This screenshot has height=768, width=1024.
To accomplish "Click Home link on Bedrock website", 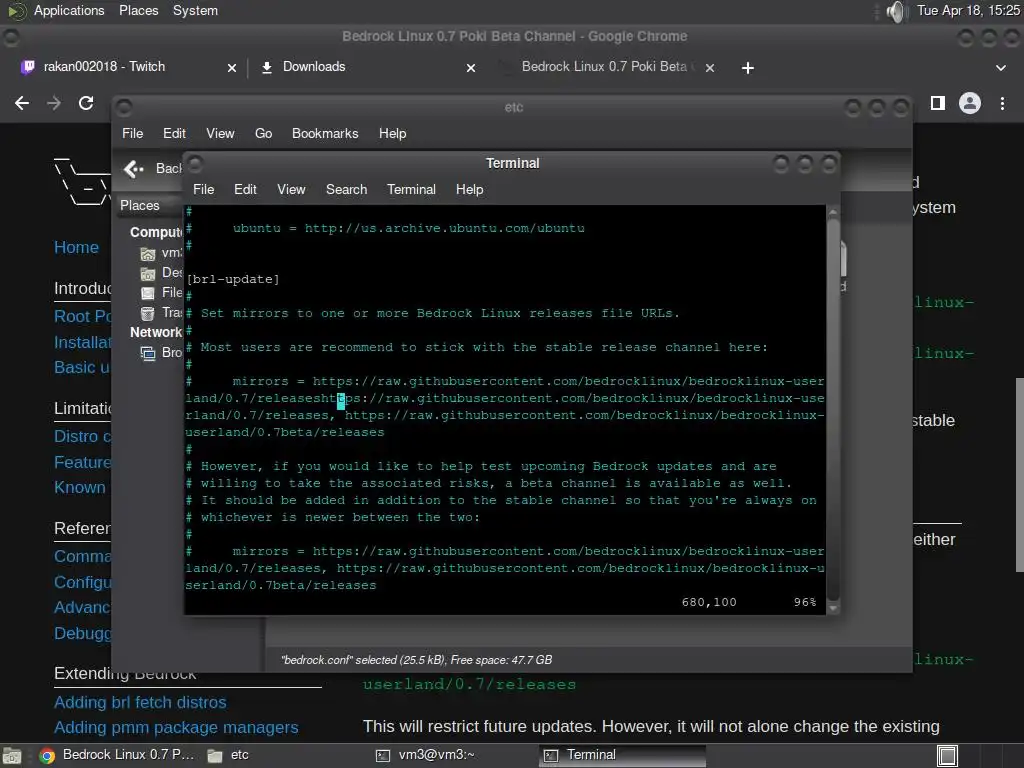I will pyautogui.click(x=76, y=248).
